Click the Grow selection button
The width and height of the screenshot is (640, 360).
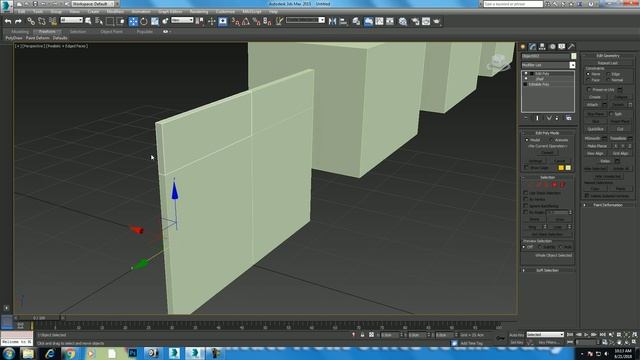[560, 220]
